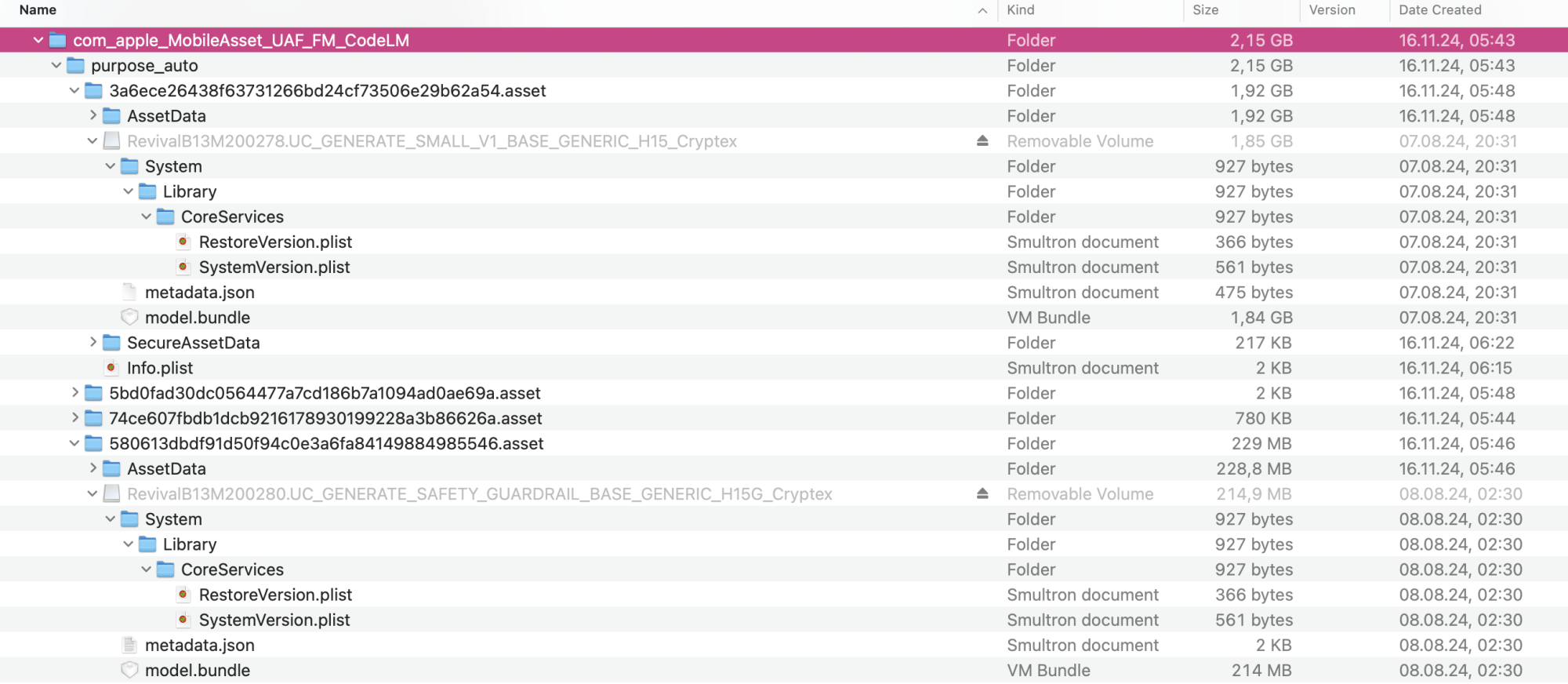Select the Info.plist file name
The image size is (1568, 684).
point(160,367)
